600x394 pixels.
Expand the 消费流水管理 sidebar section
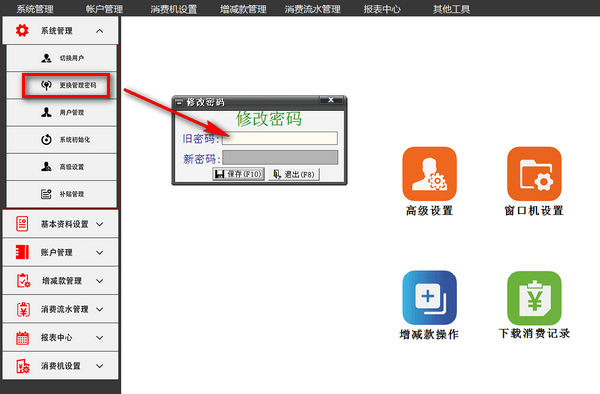tap(60, 309)
